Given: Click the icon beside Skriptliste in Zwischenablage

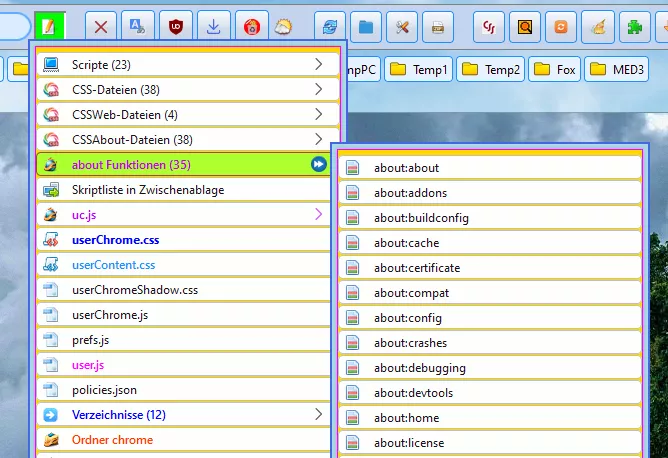Looking at the screenshot, I should point(51,190).
